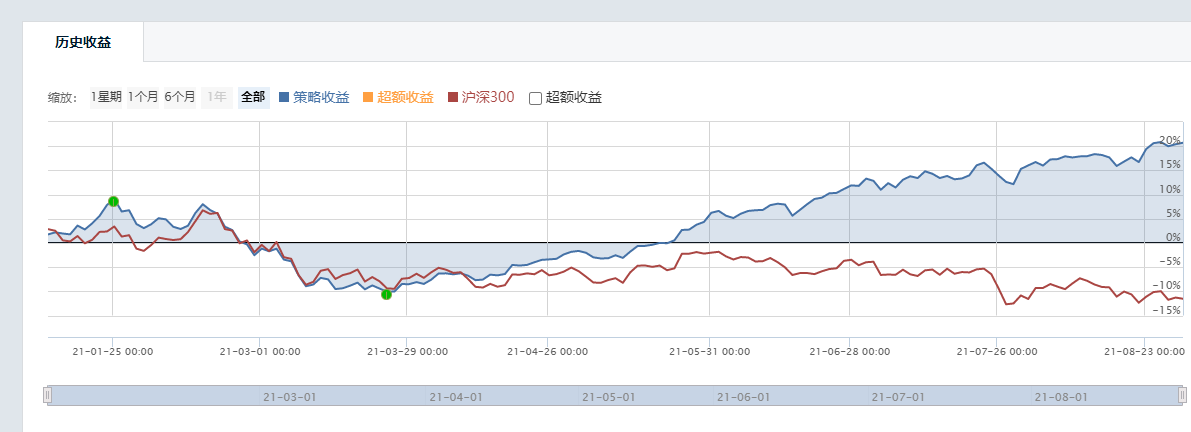The width and height of the screenshot is (1191, 432).
Task: Click the right handle of the range navigator
Action: click(x=1182, y=396)
